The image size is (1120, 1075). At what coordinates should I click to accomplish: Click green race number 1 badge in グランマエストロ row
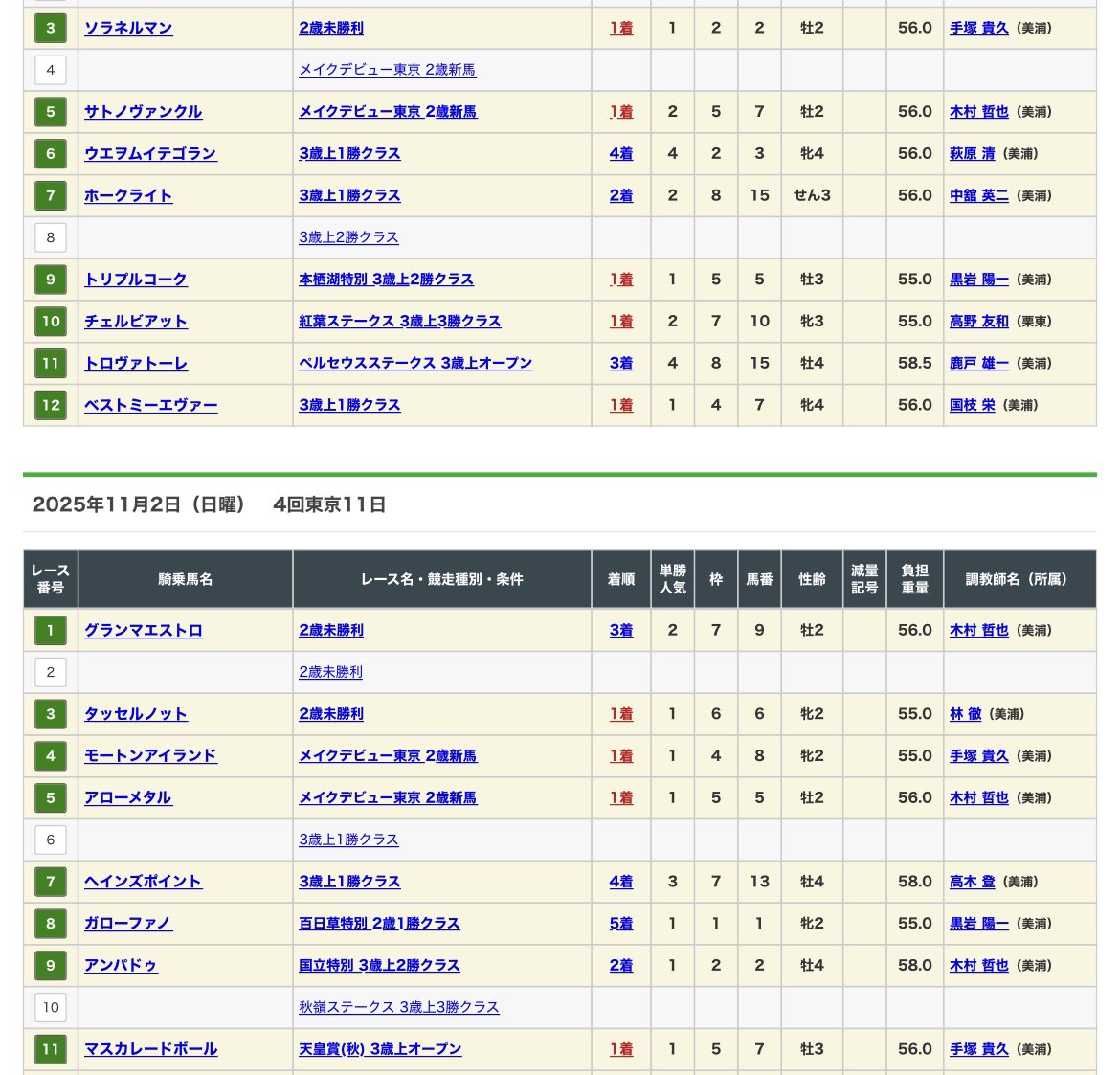coord(51,630)
